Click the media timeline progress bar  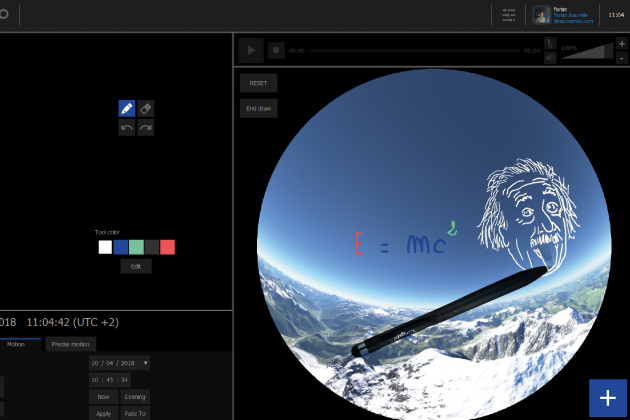pyautogui.click(x=414, y=51)
